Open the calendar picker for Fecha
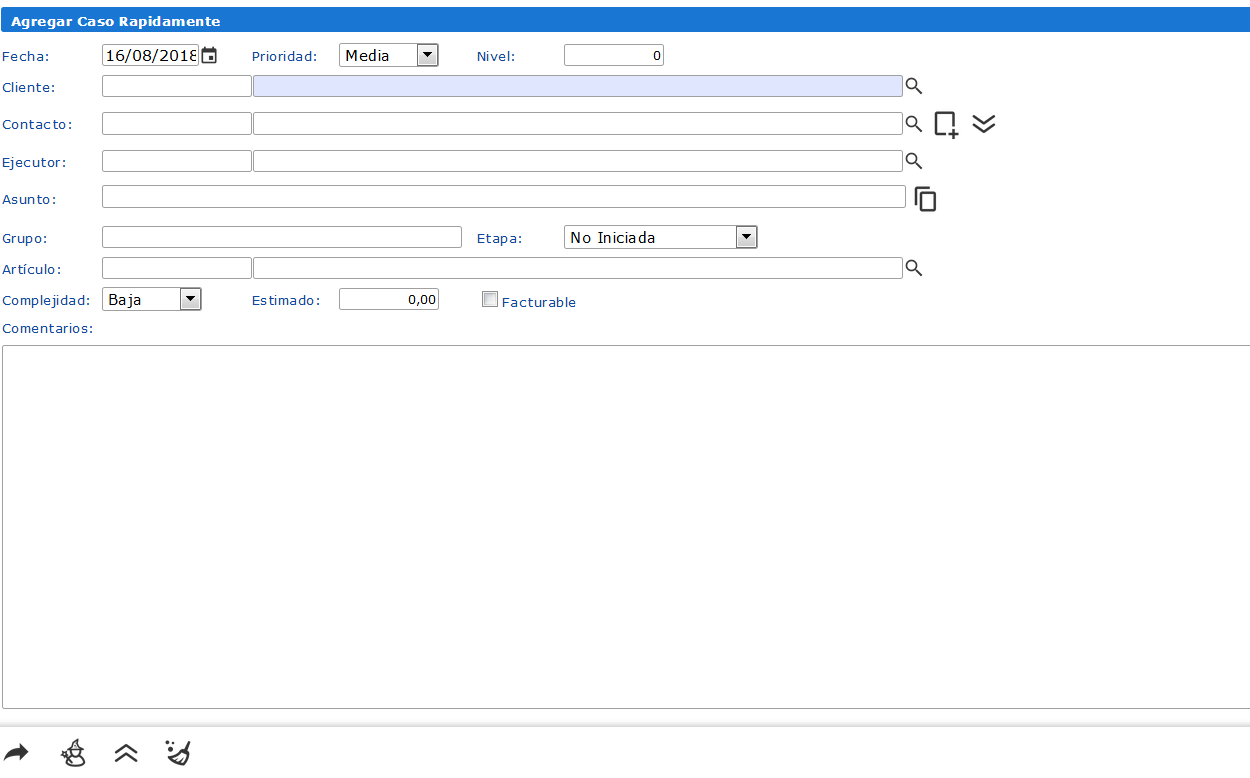The height and width of the screenshot is (778, 1250). [x=209, y=56]
